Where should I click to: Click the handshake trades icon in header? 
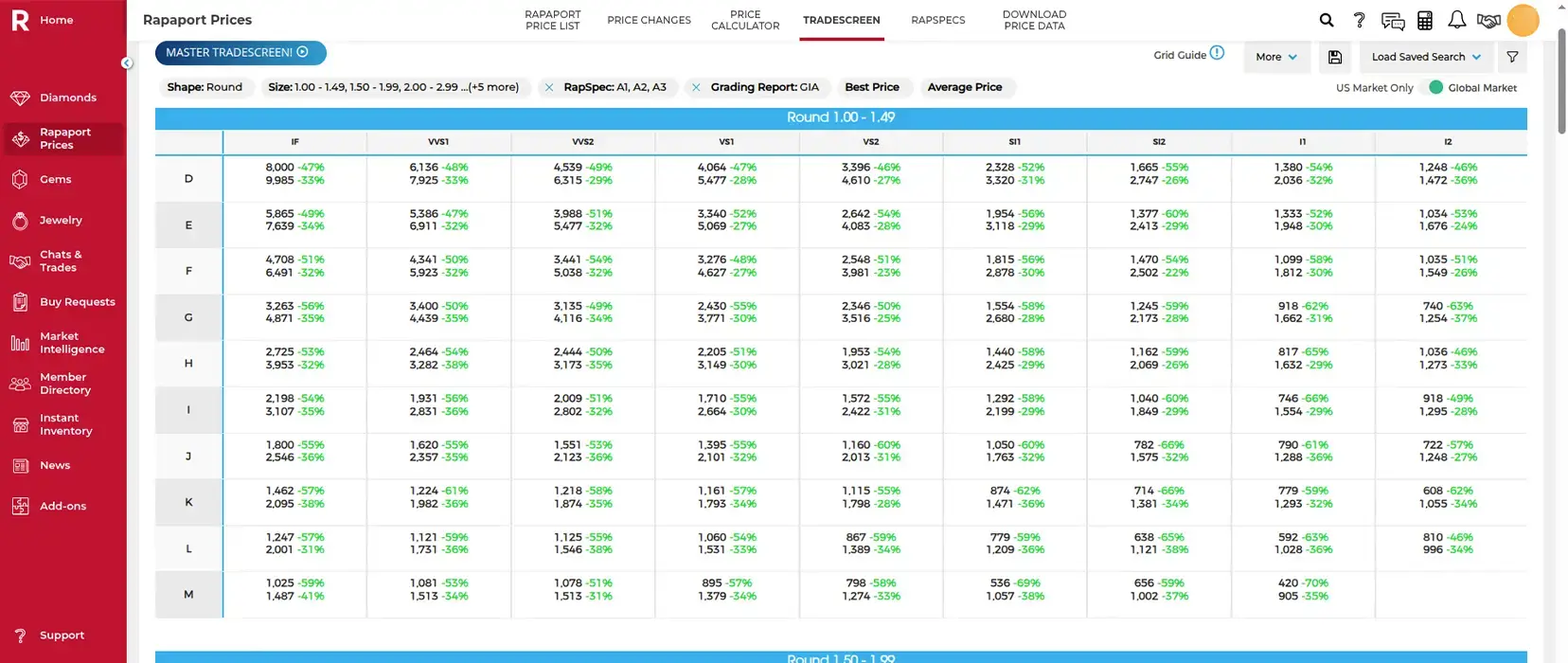click(x=1488, y=20)
